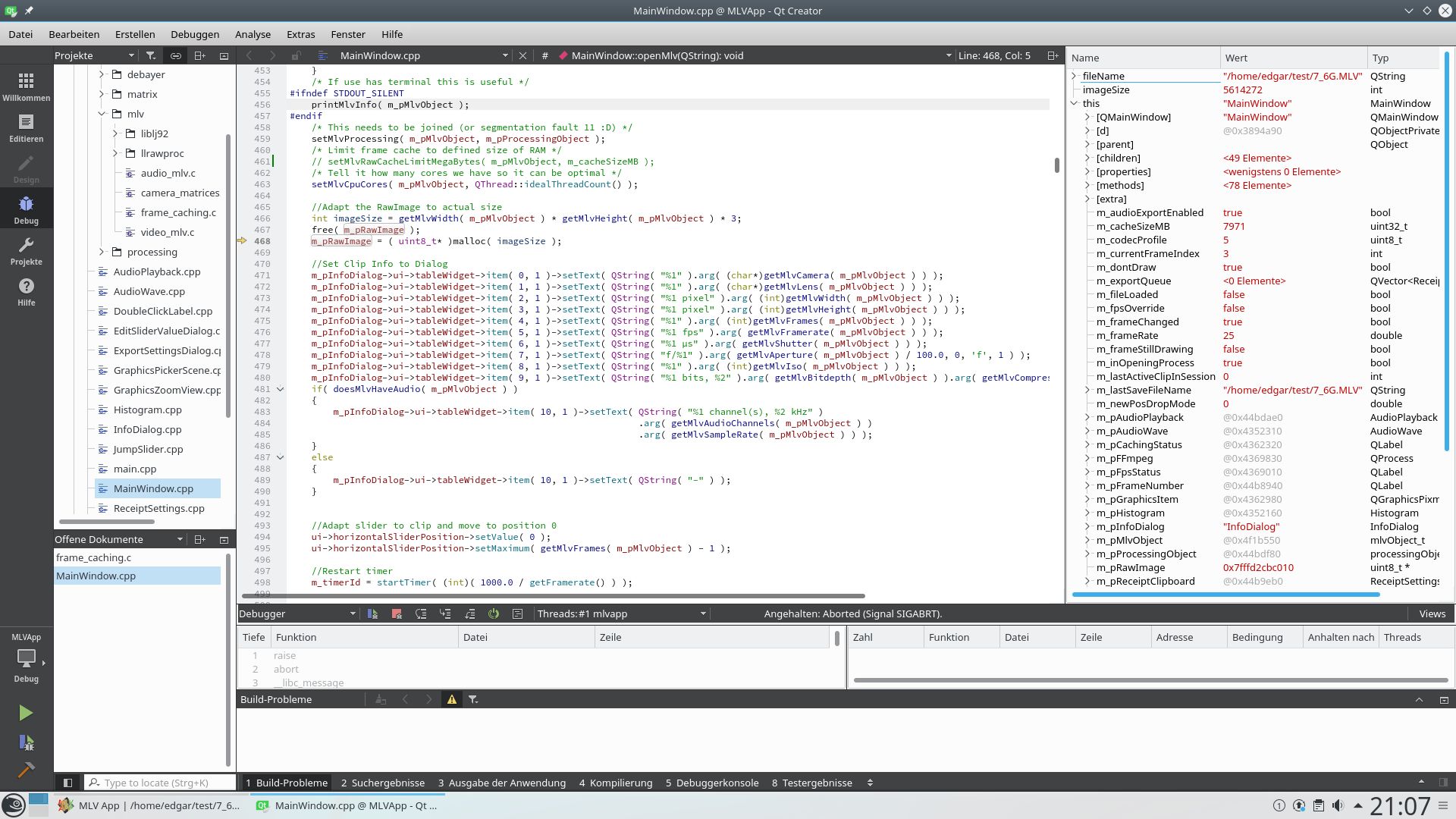Open frame_caching.c in Offene Dokumente

(93, 558)
